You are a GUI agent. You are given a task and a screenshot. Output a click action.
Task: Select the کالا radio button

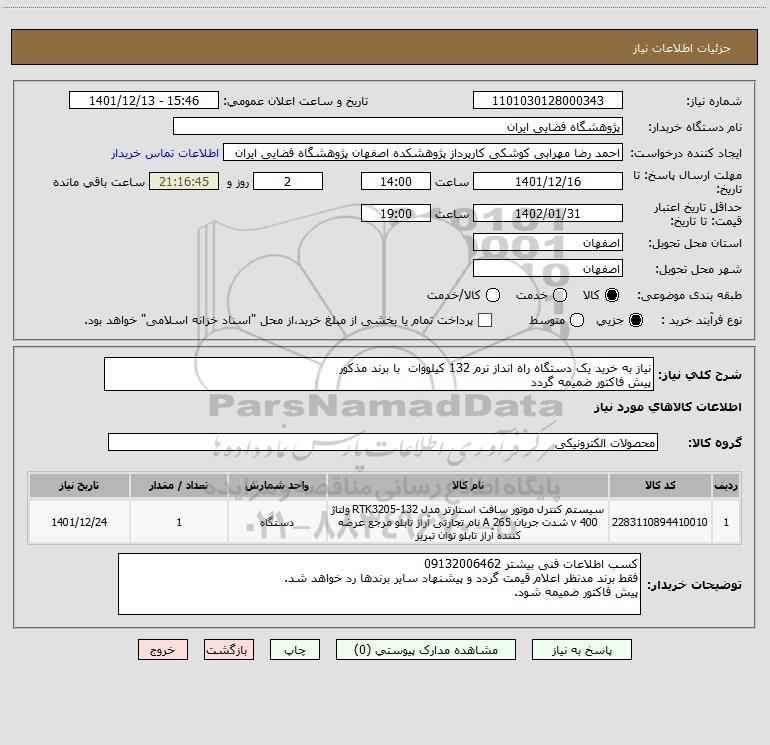pos(612,295)
